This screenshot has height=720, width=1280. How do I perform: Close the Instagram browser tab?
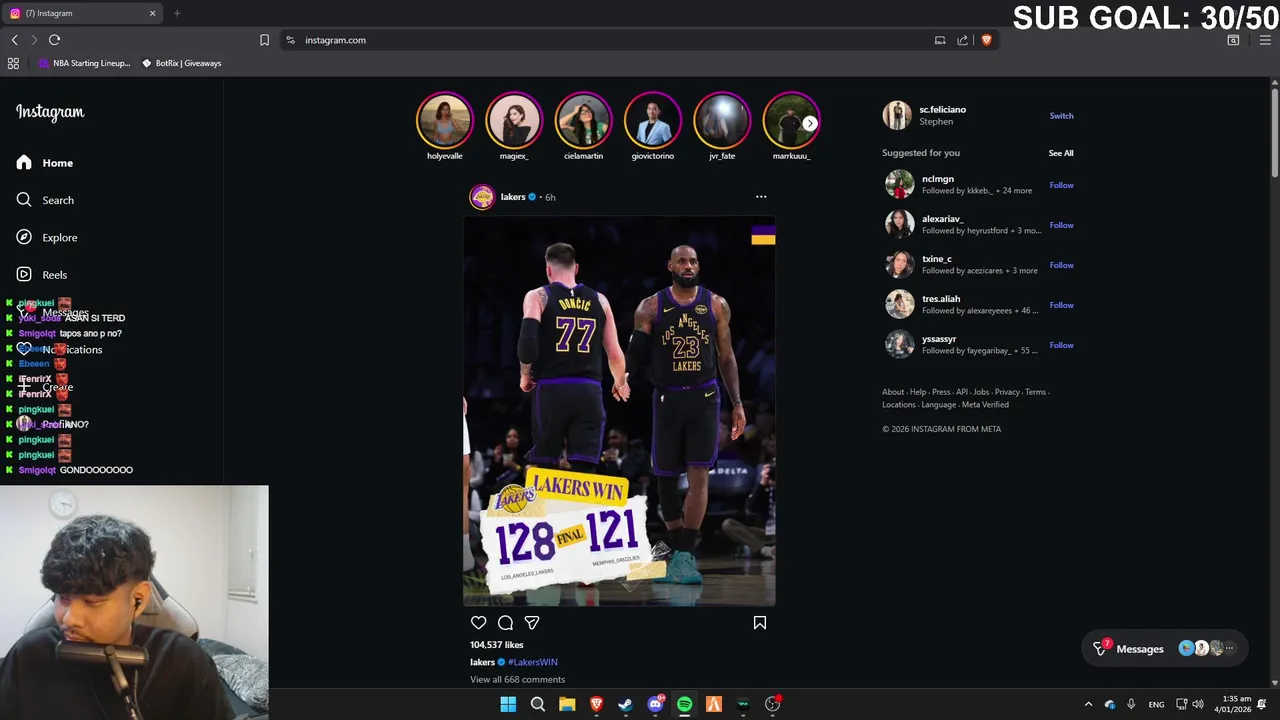pos(152,13)
